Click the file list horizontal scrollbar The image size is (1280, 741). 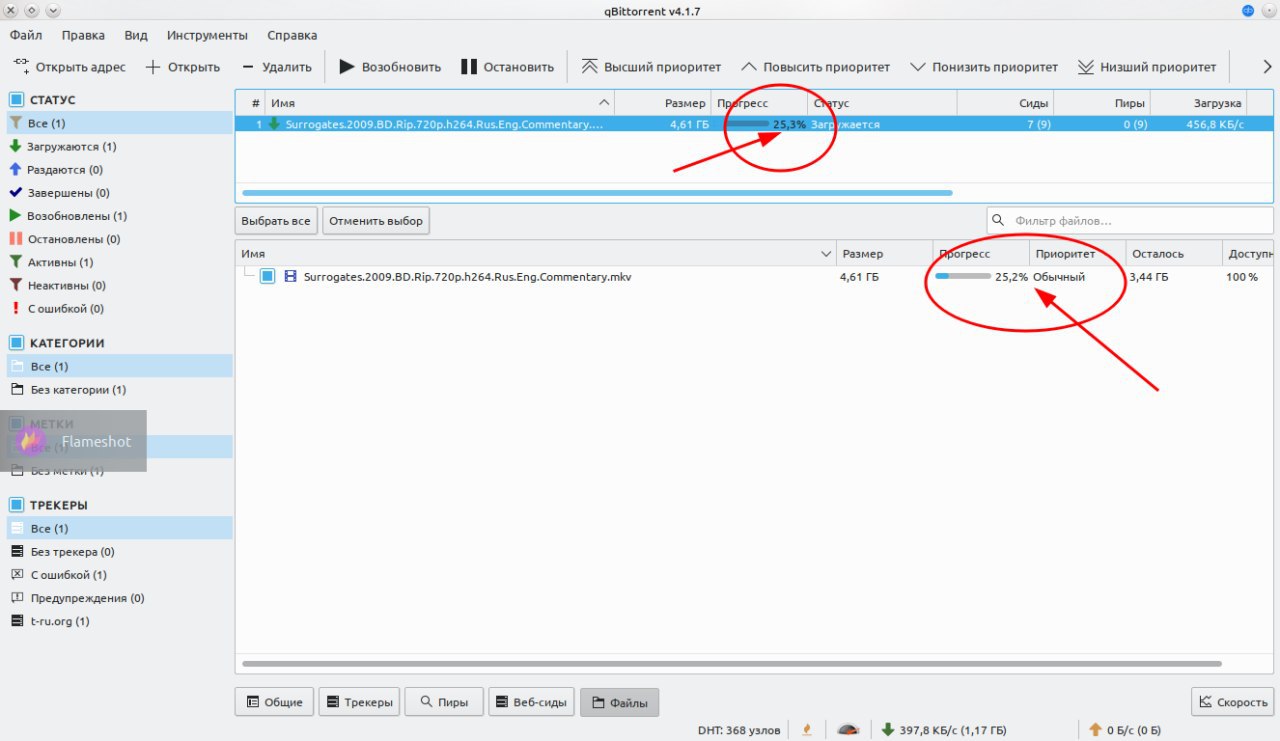[731, 663]
